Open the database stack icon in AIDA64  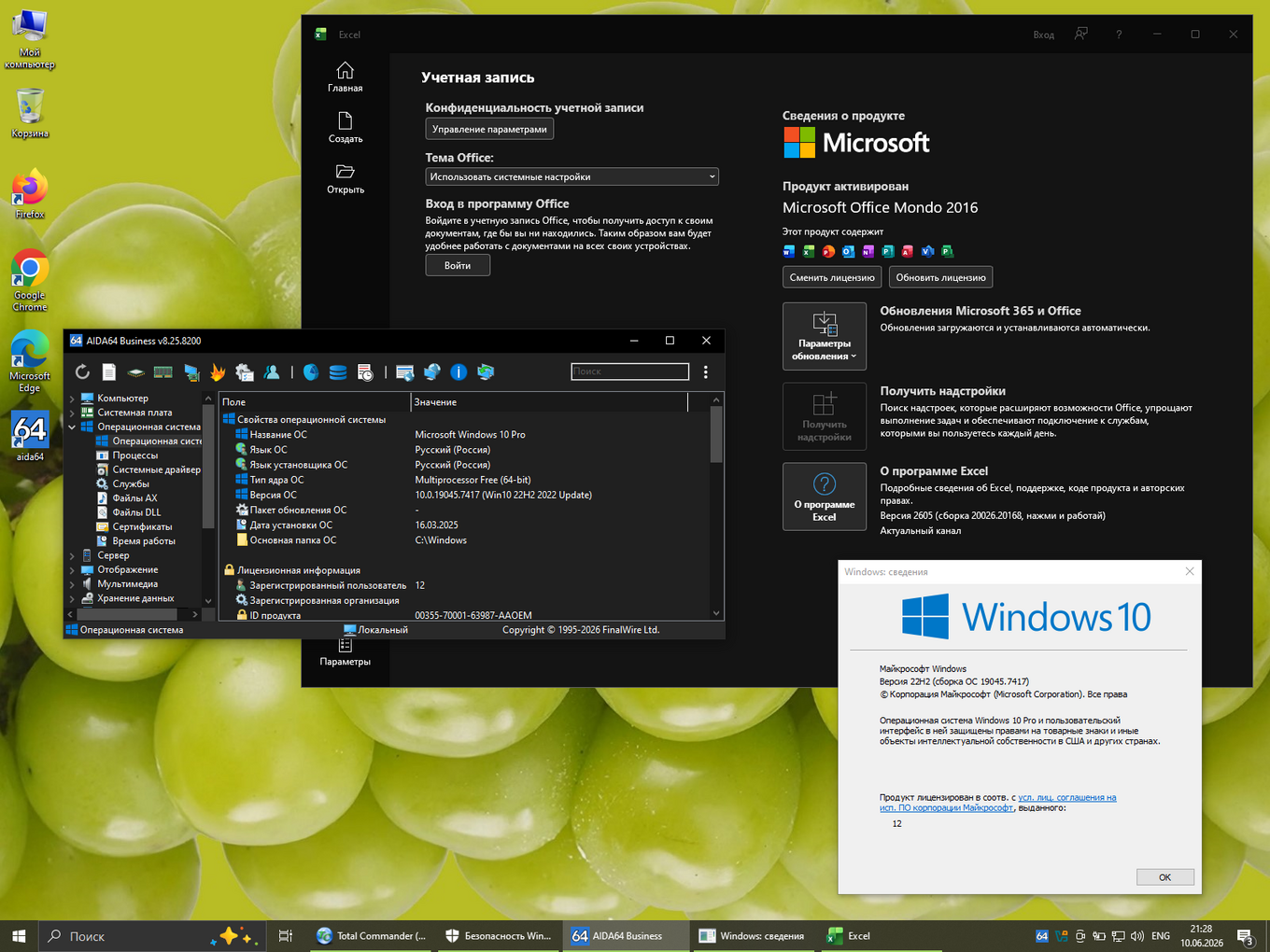click(x=338, y=371)
